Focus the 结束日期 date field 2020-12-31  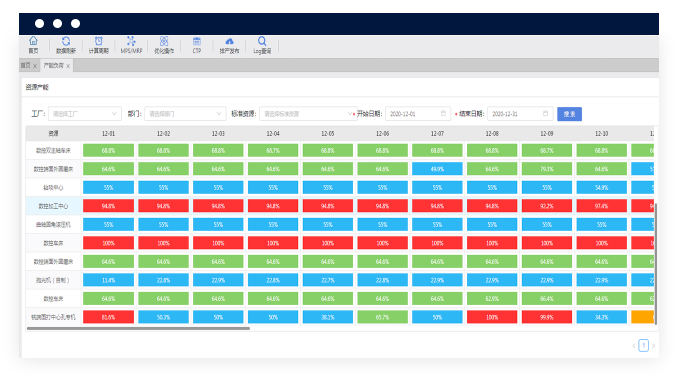point(520,114)
